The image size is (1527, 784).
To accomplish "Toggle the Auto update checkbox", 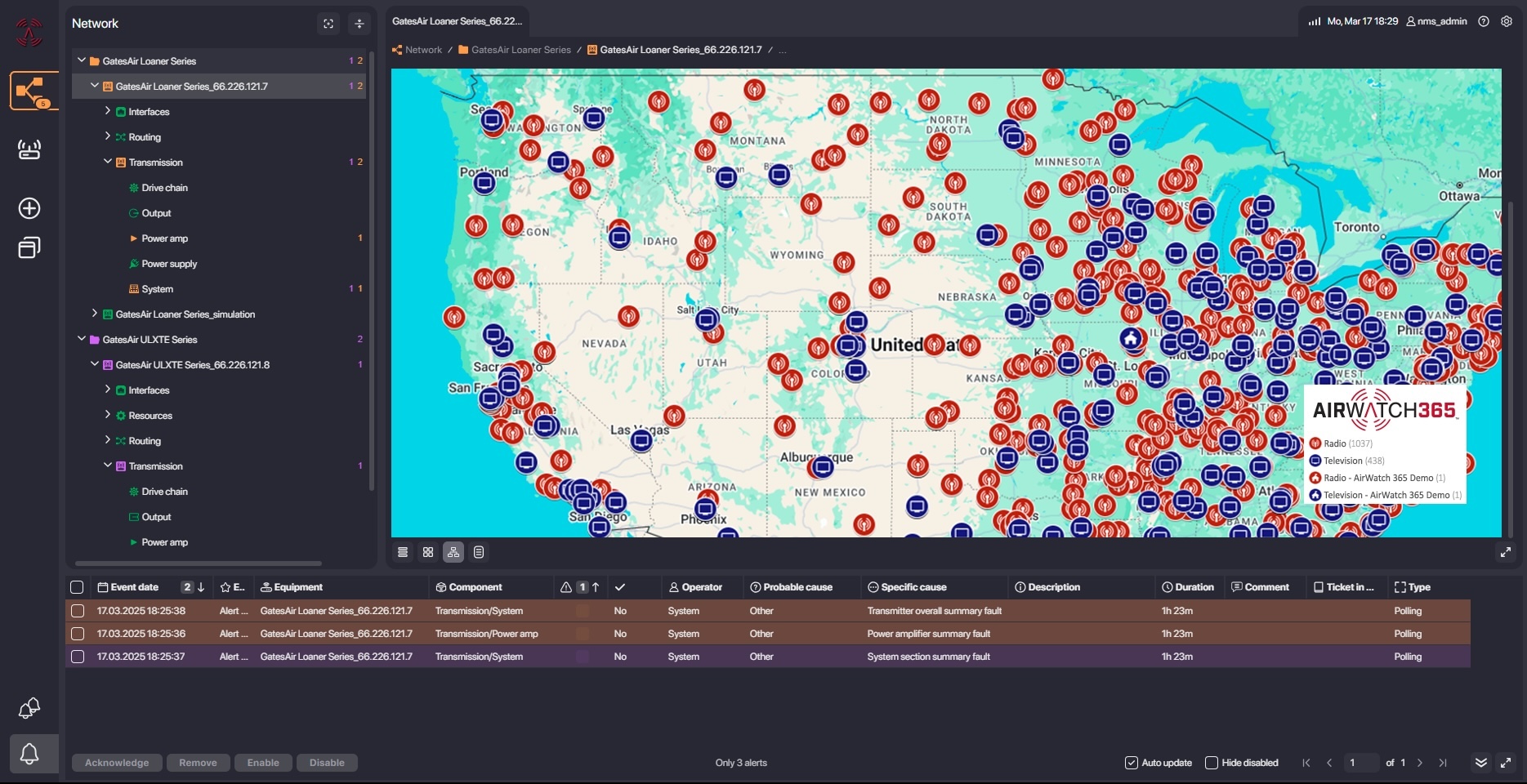I will (1132, 763).
